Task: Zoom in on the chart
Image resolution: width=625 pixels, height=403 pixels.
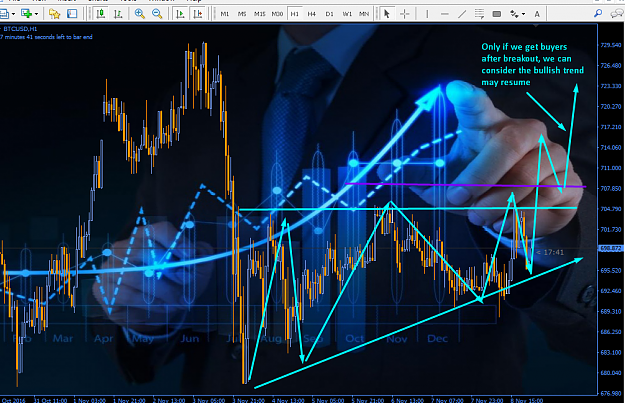Action: pyautogui.click(x=140, y=14)
